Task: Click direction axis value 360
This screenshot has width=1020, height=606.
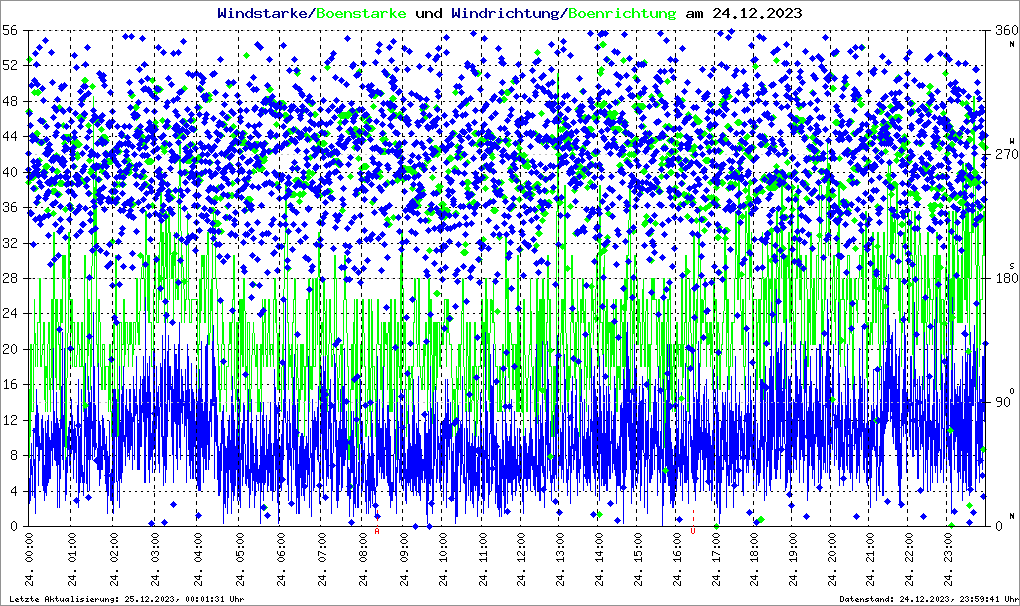Action: coord(1006,31)
